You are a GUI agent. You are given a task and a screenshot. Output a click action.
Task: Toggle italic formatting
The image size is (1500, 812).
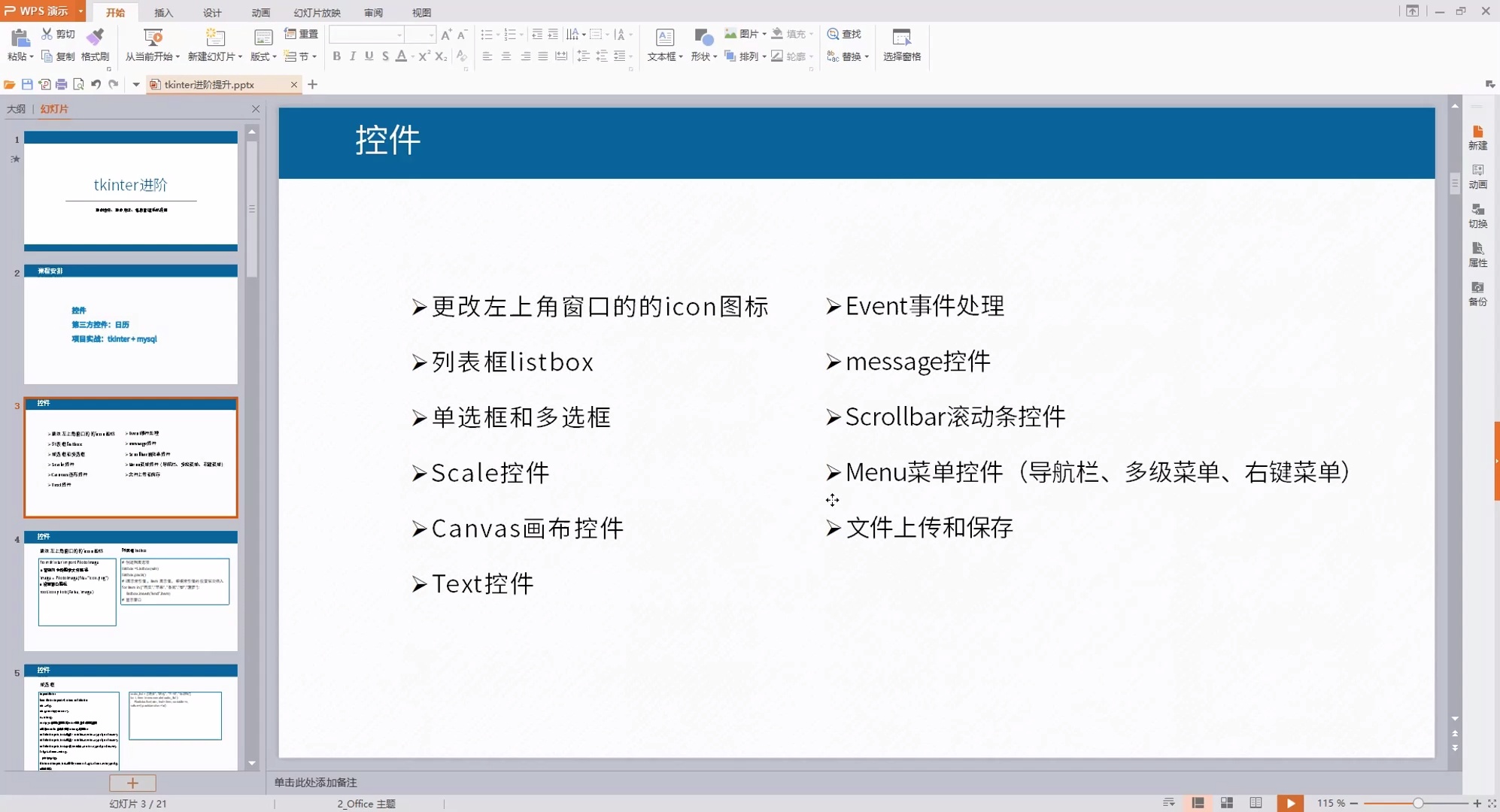point(352,56)
